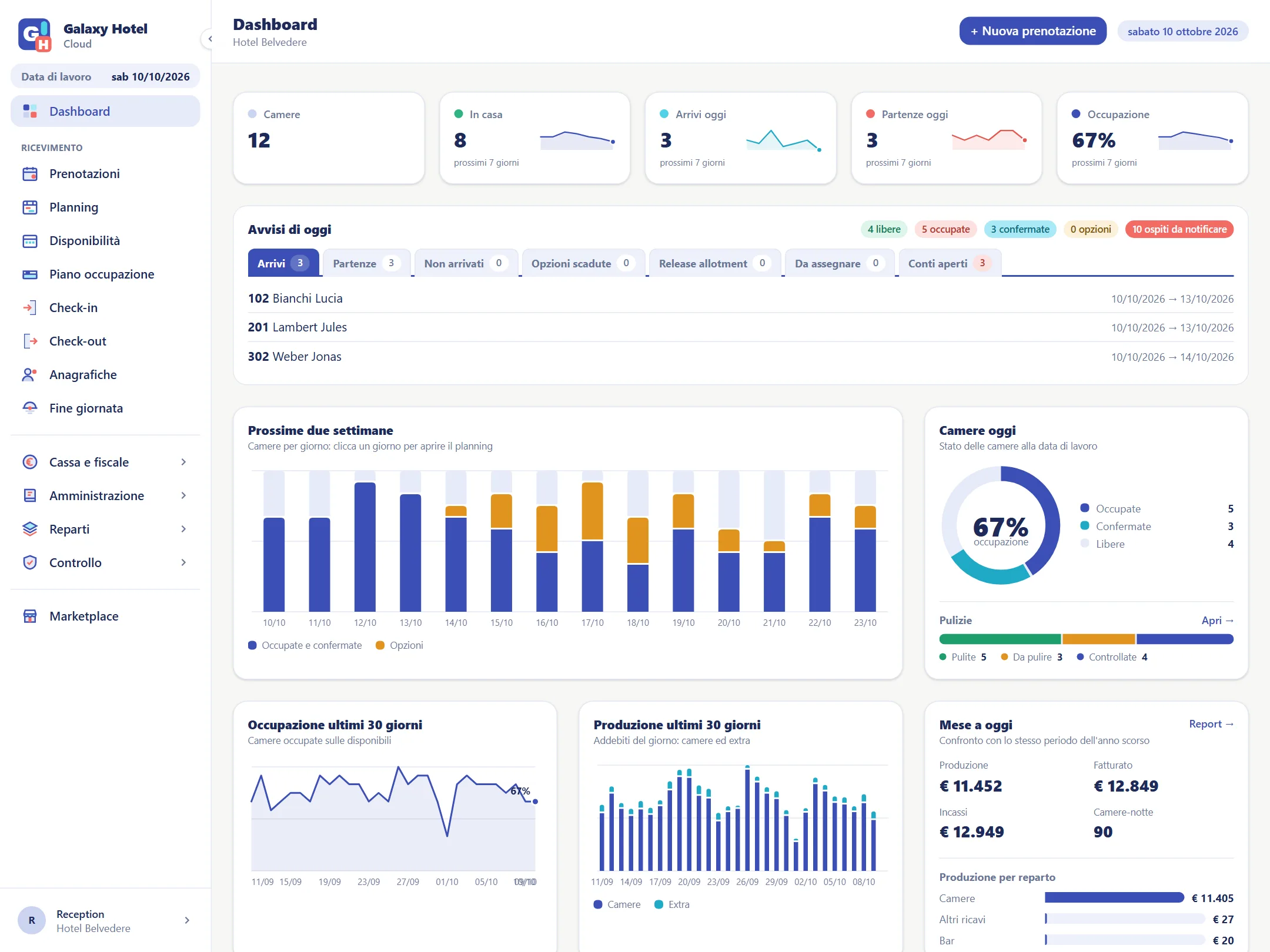Open the Check-out arrow icon
Image resolution: width=1270 pixels, height=952 pixels.
(x=30, y=341)
